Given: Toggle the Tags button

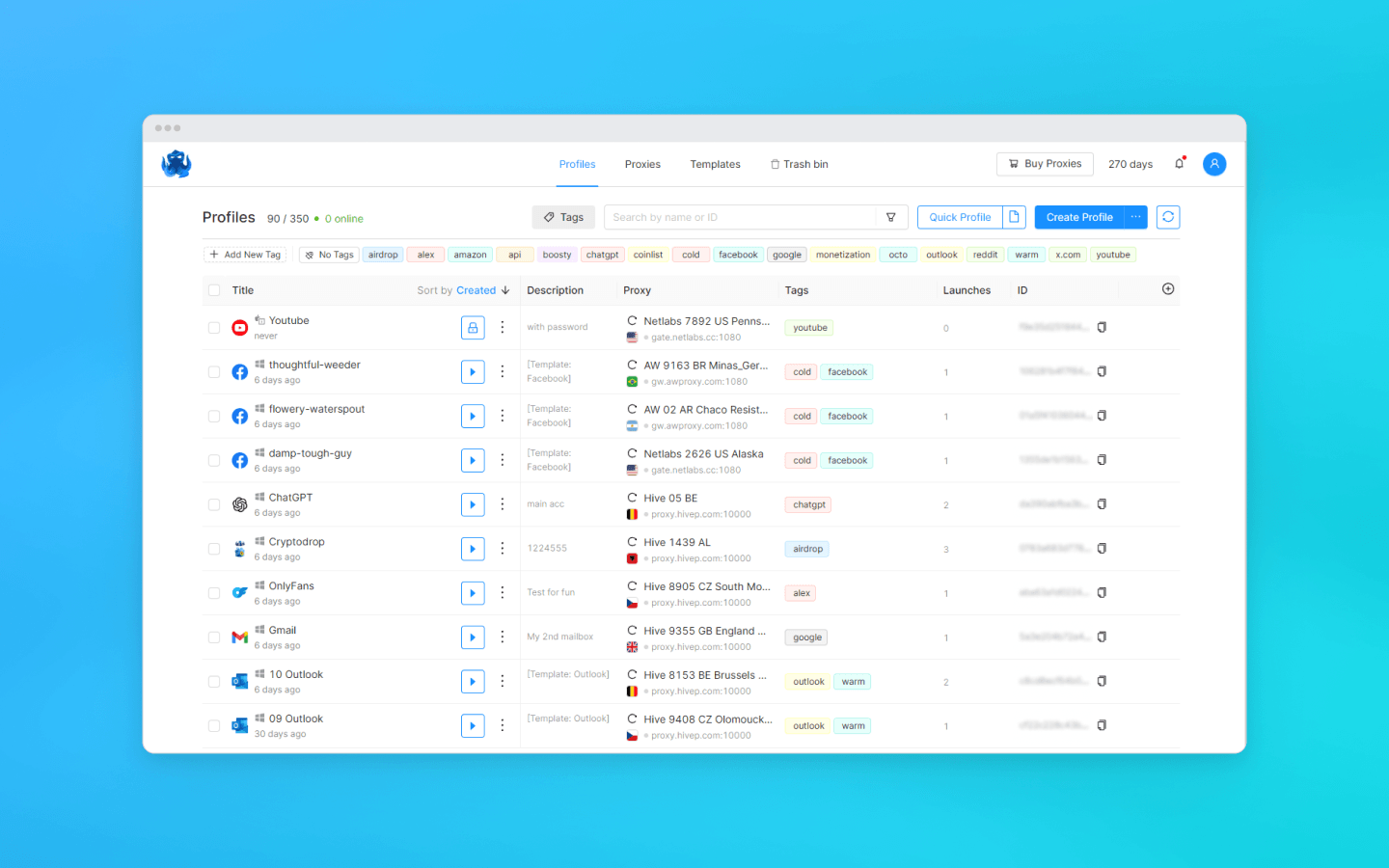Looking at the screenshot, I should pyautogui.click(x=563, y=217).
